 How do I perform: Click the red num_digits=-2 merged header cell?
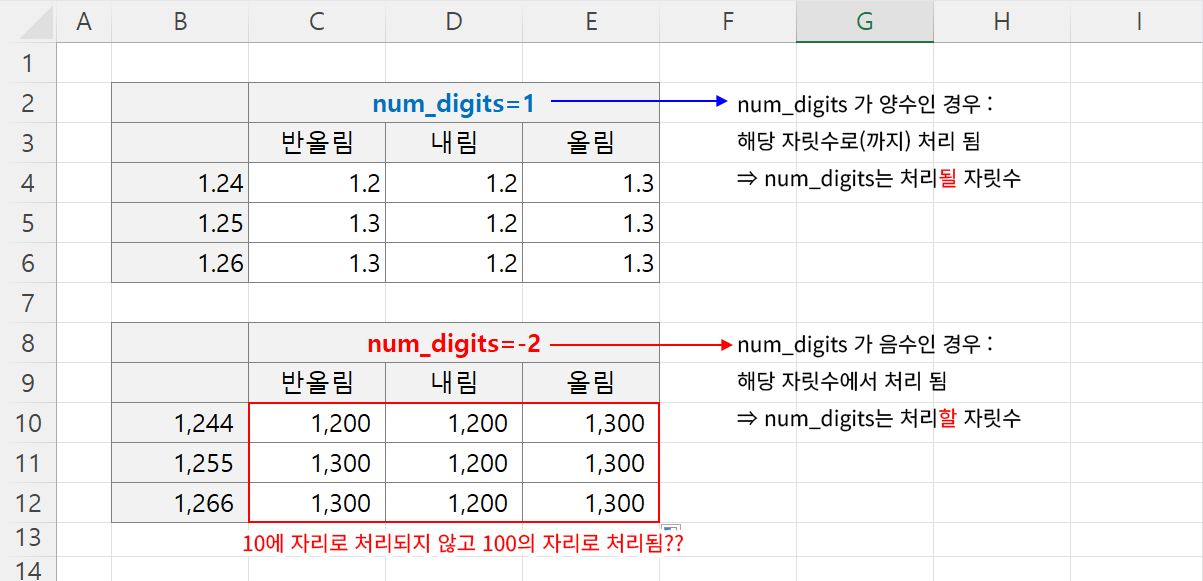coord(454,343)
